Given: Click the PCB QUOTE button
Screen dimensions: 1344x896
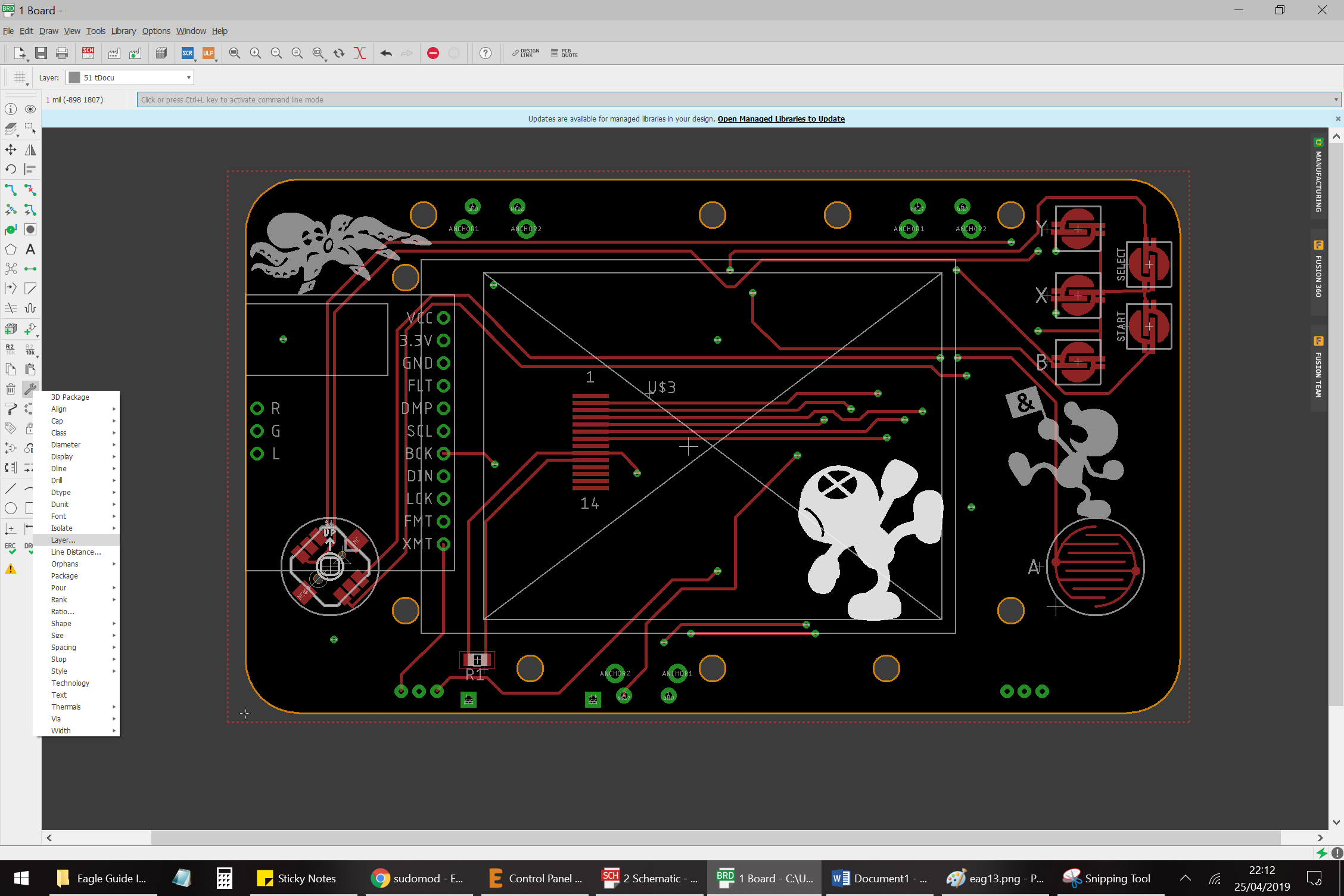Looking at the screenshot, I should pos(564,54).
